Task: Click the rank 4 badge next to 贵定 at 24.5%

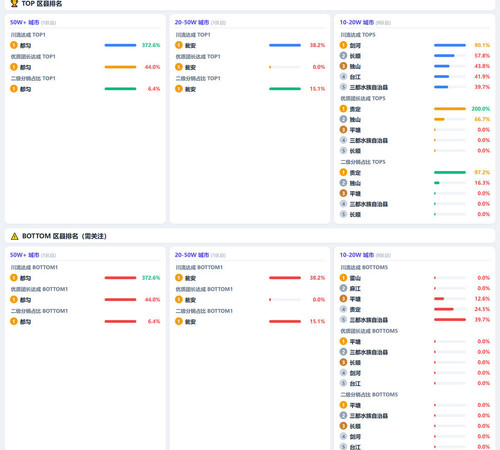Action: click(x=343, y=309)
